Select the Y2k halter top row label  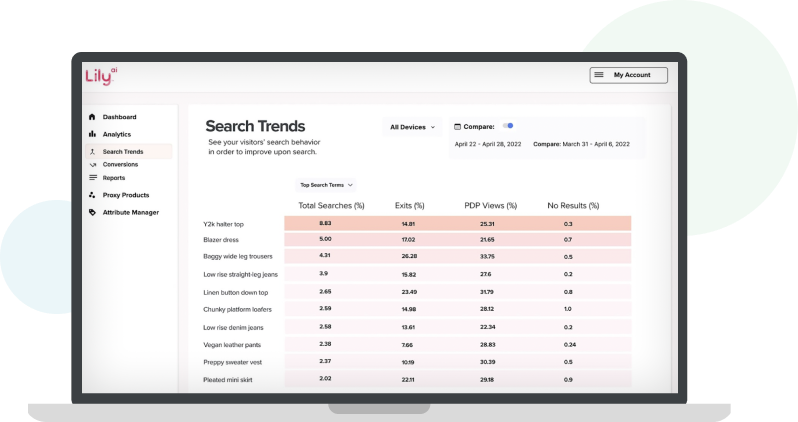pyautogui.click(x=223, y=224)
